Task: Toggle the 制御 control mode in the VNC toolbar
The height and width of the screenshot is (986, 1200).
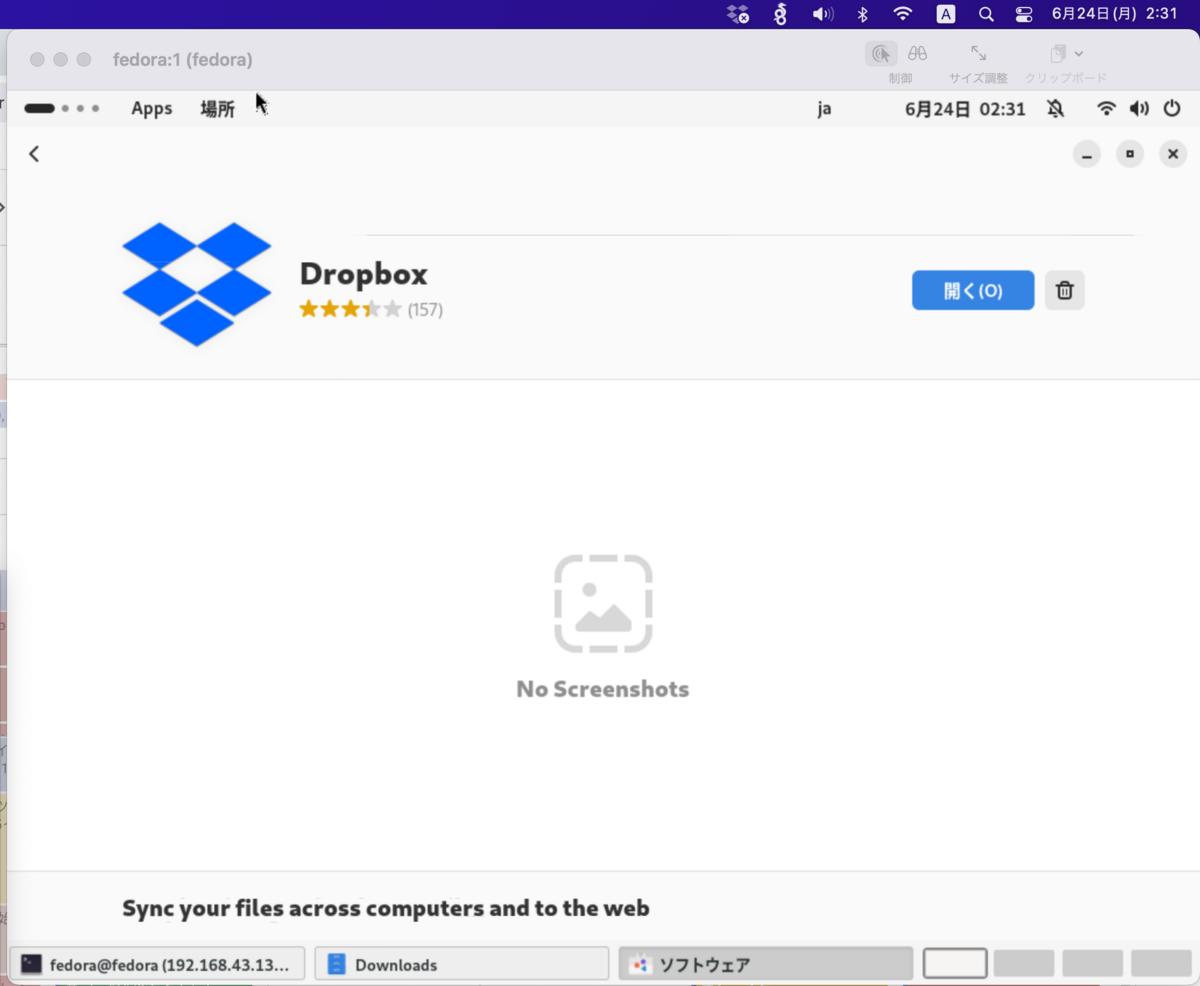Action: pos(880,54)
